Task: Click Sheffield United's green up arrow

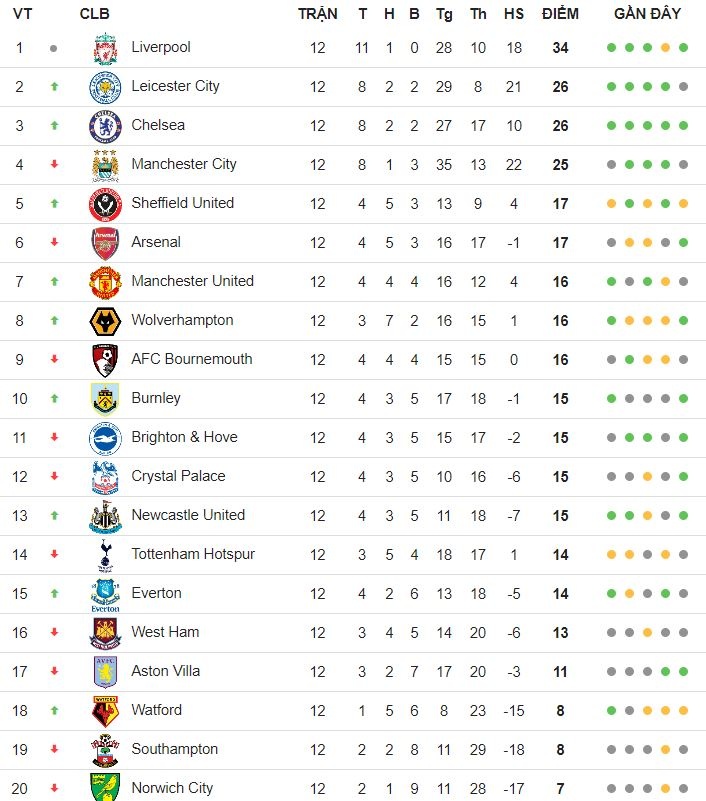Action: click(54, 204)
